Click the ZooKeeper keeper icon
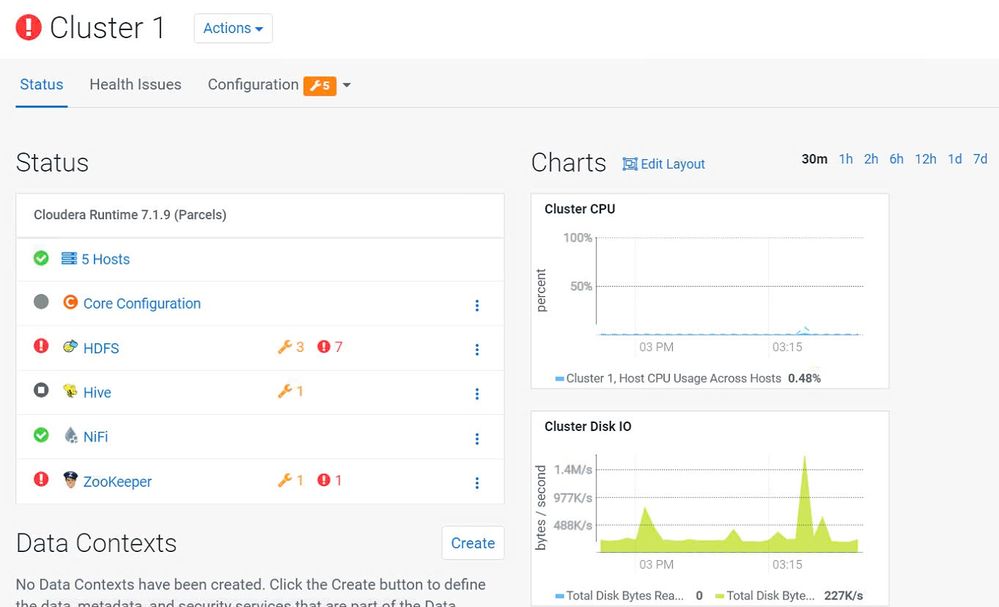The image size is (999, 607). point(70,480)
